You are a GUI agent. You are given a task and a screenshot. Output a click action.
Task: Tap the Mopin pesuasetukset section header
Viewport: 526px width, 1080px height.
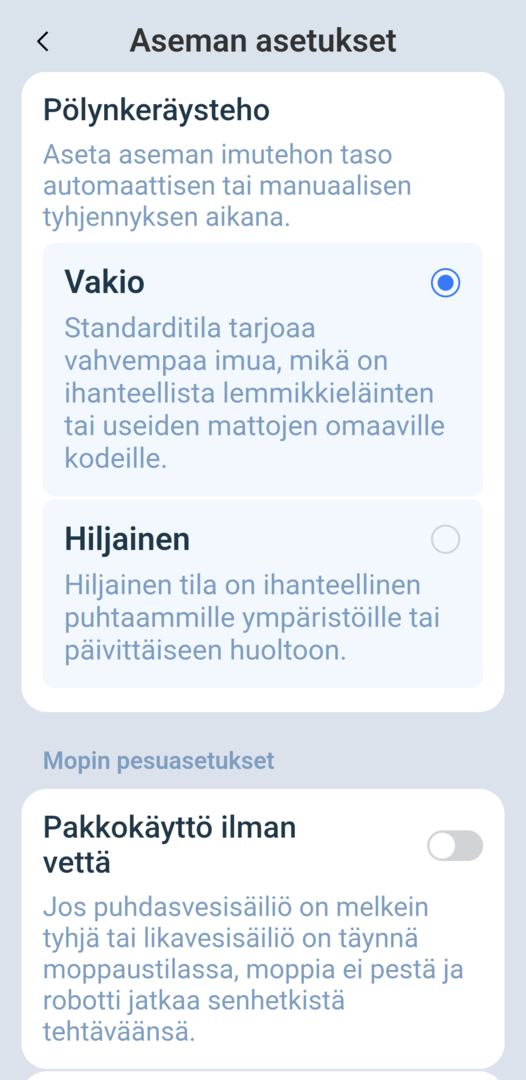pos(159,760)
